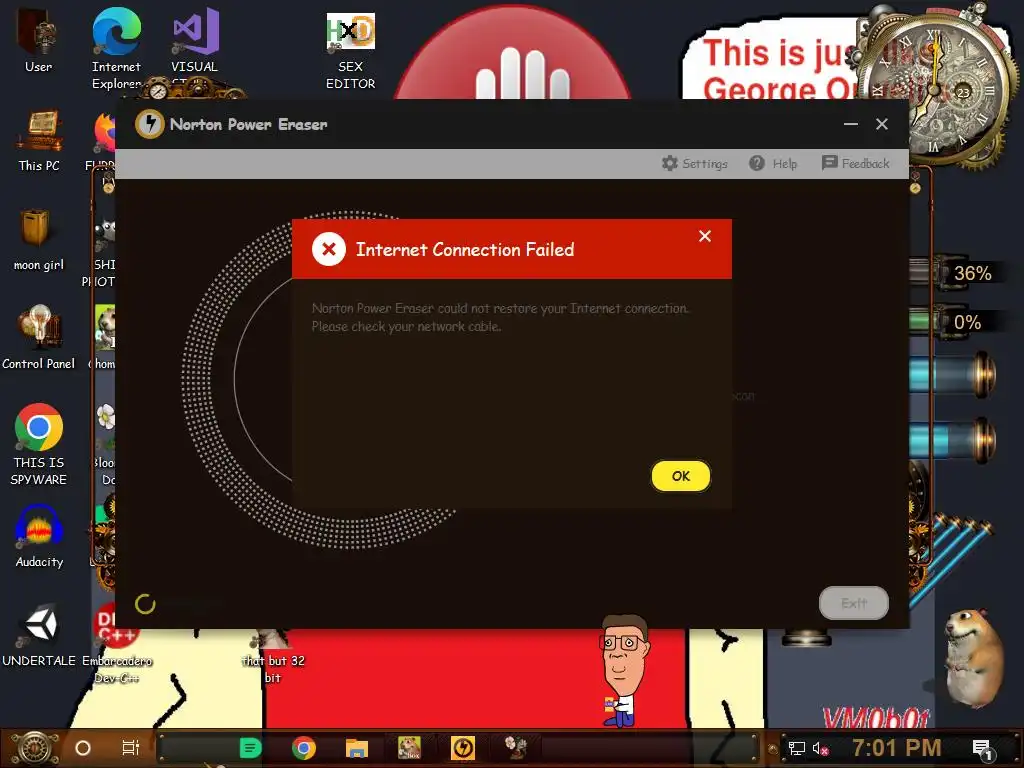Switch to Chrome on the taskbar
The image size is (1024, 768).
(304, 748)
